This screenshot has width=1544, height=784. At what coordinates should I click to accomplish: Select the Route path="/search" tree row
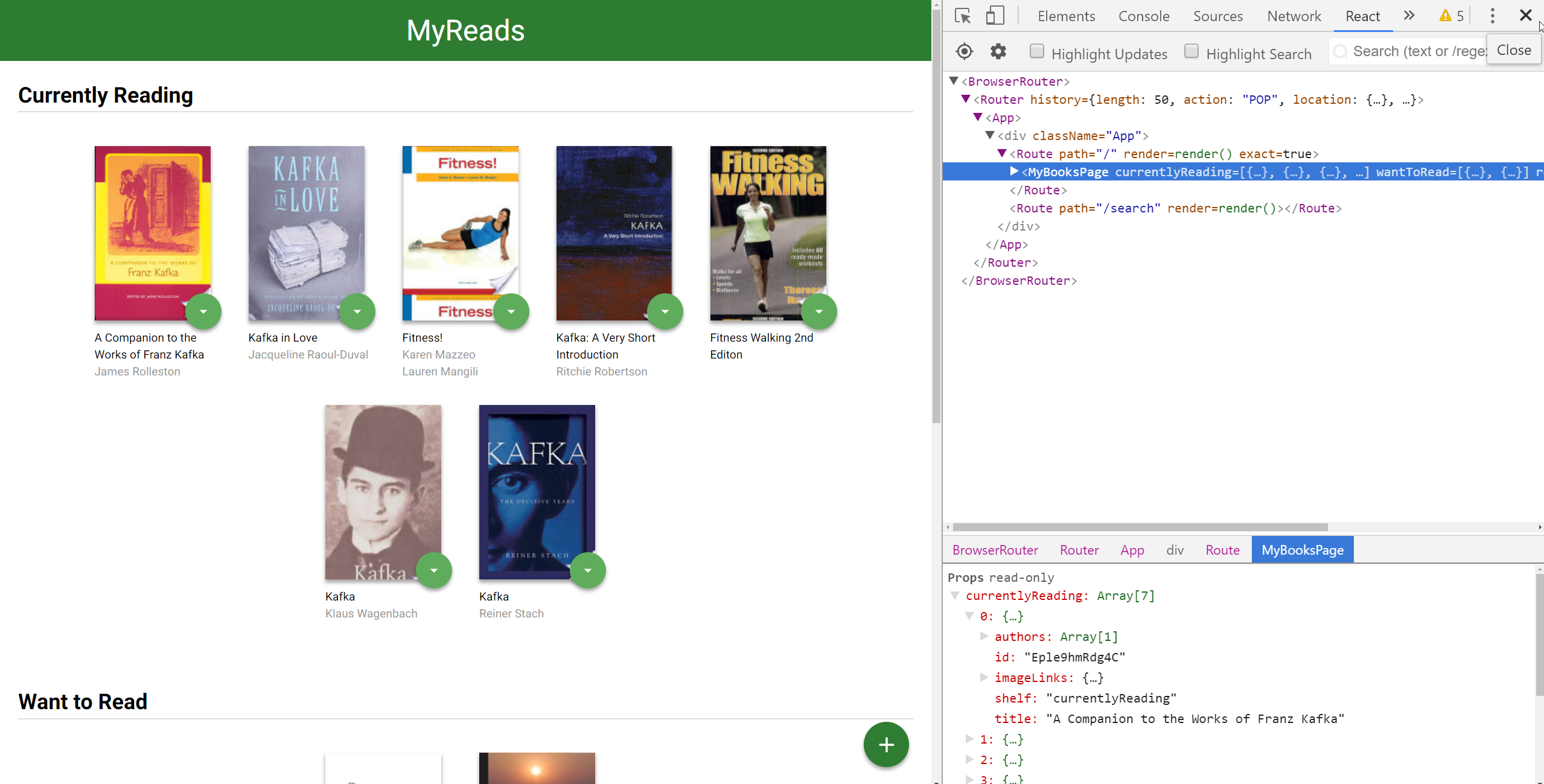click(1176, 208)
